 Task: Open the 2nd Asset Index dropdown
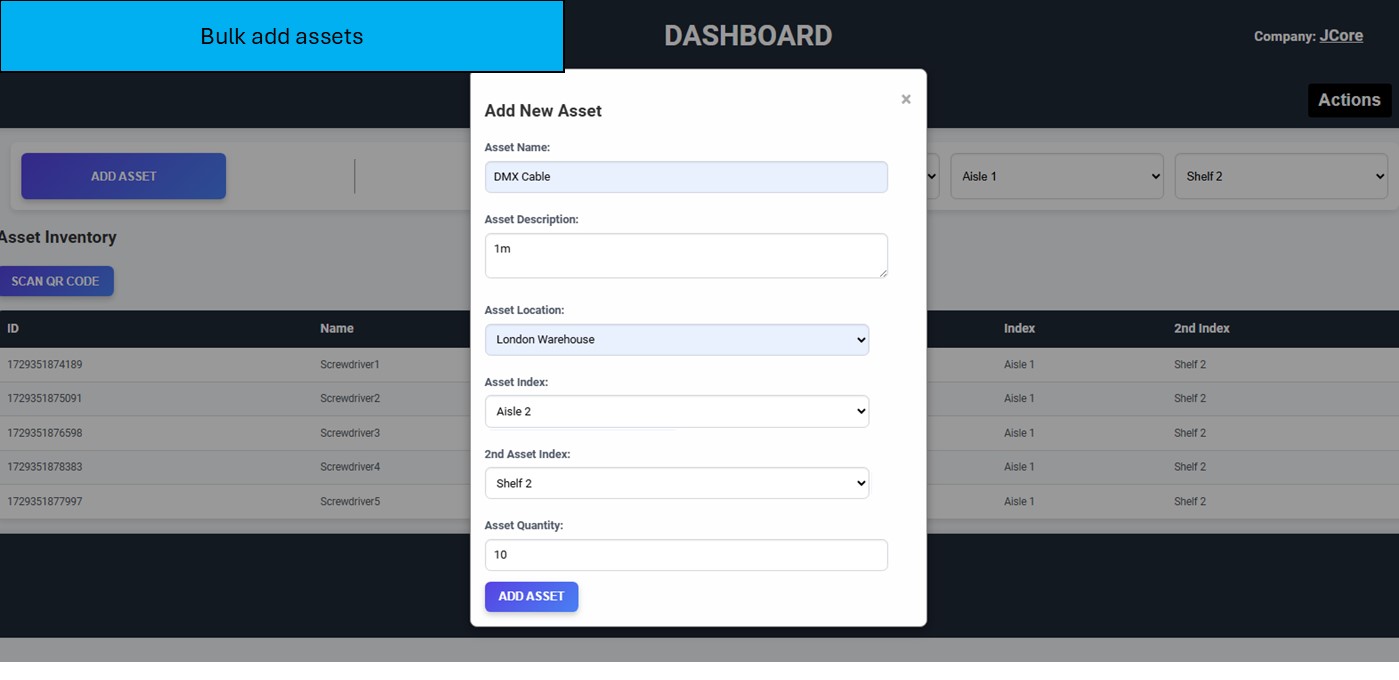(x=677, y=484)
